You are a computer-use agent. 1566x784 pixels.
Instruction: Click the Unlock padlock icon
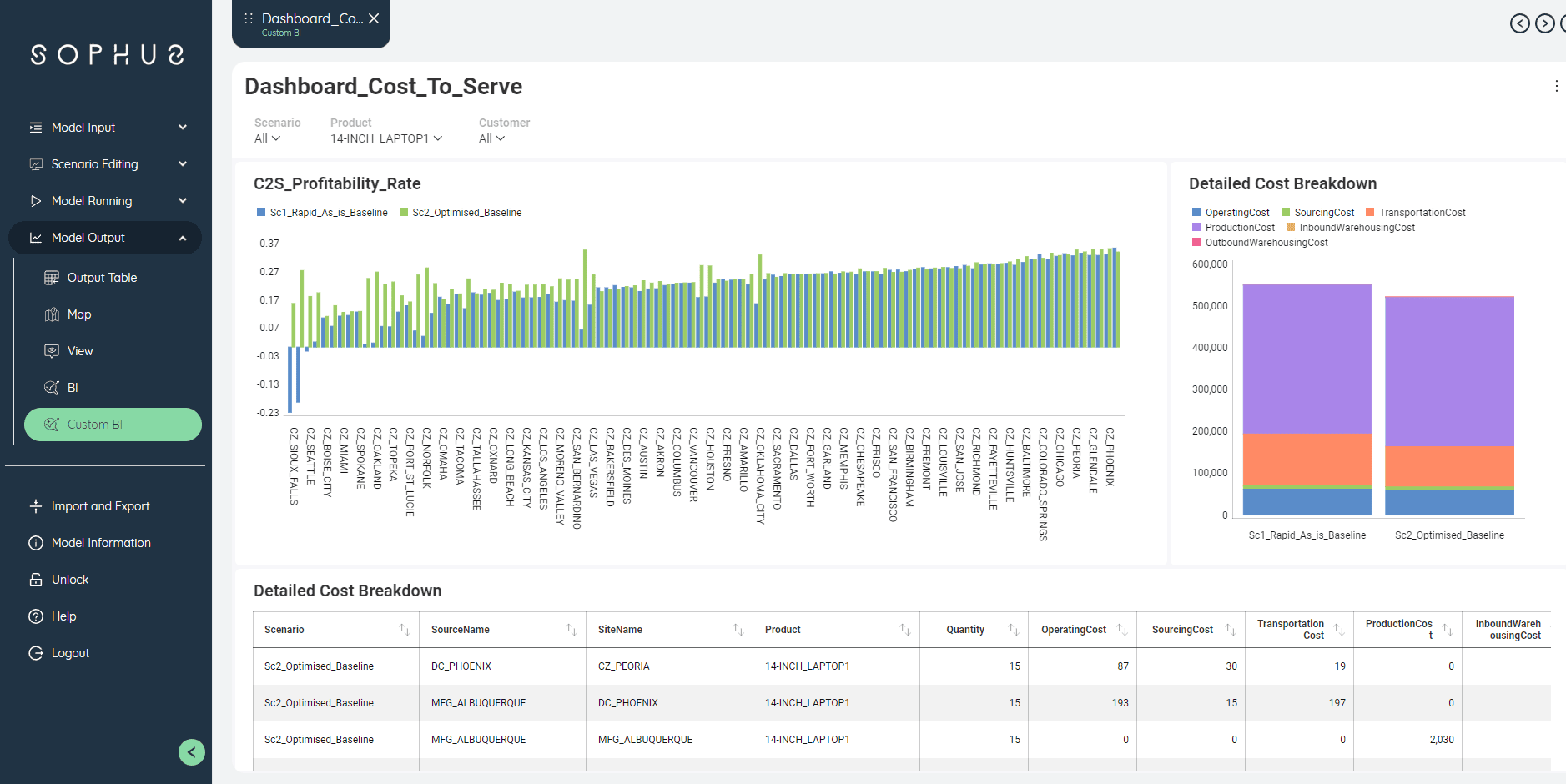(36, 580)
